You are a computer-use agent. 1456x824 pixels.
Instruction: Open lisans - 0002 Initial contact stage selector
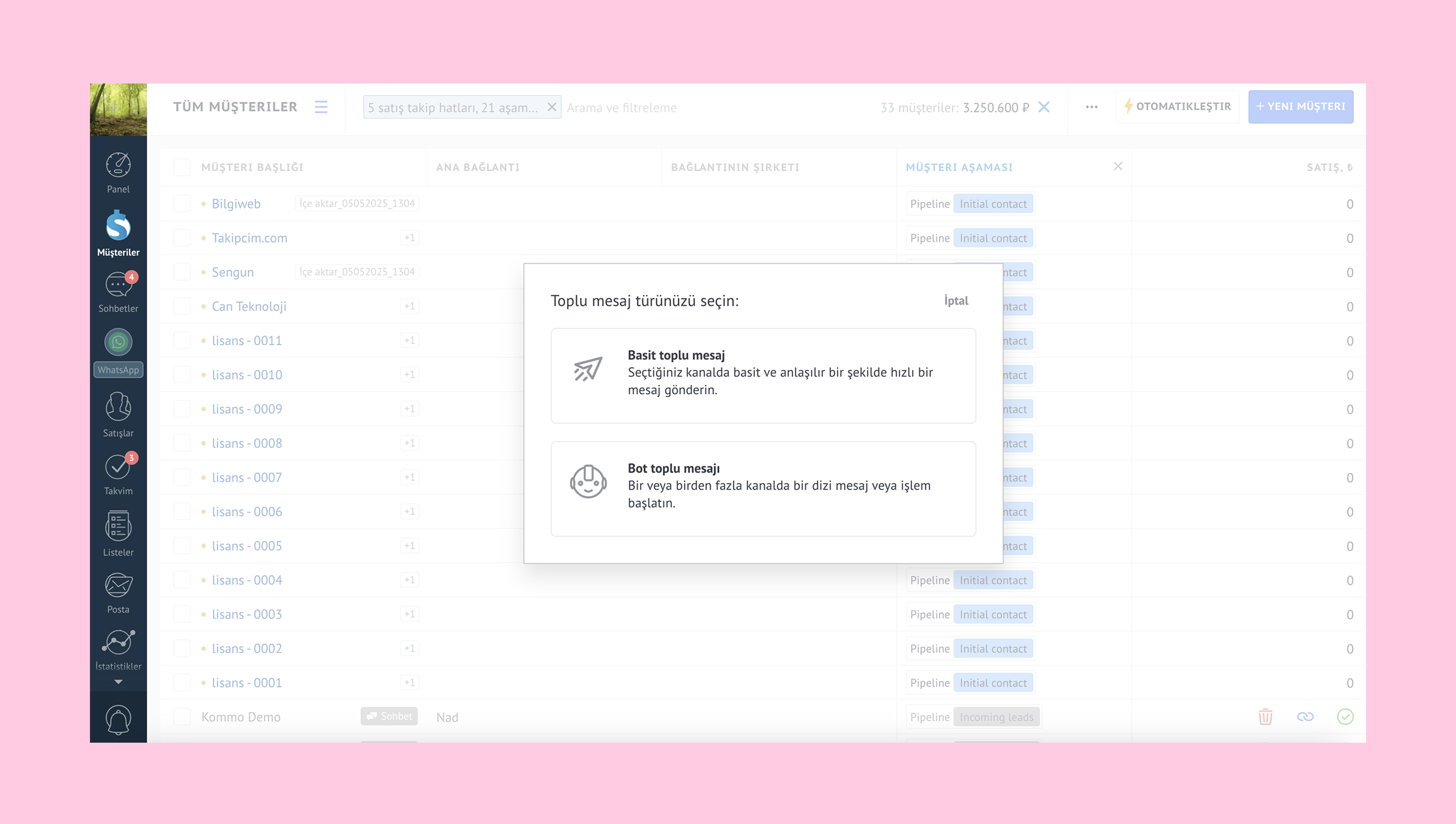tap(994, 648)
